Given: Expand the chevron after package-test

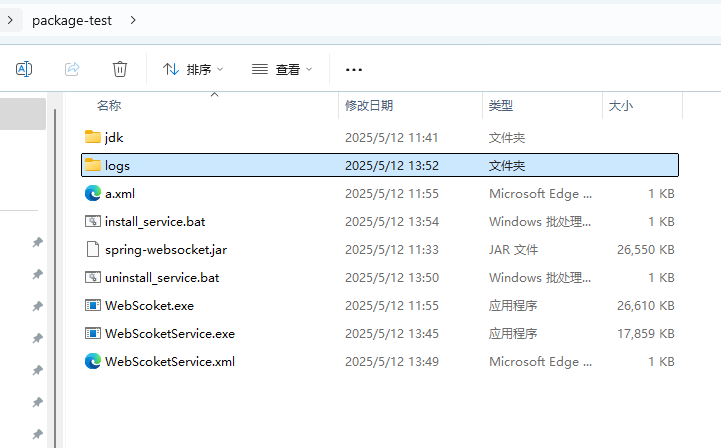Looking at the screenshot, I should pos(133,20).
